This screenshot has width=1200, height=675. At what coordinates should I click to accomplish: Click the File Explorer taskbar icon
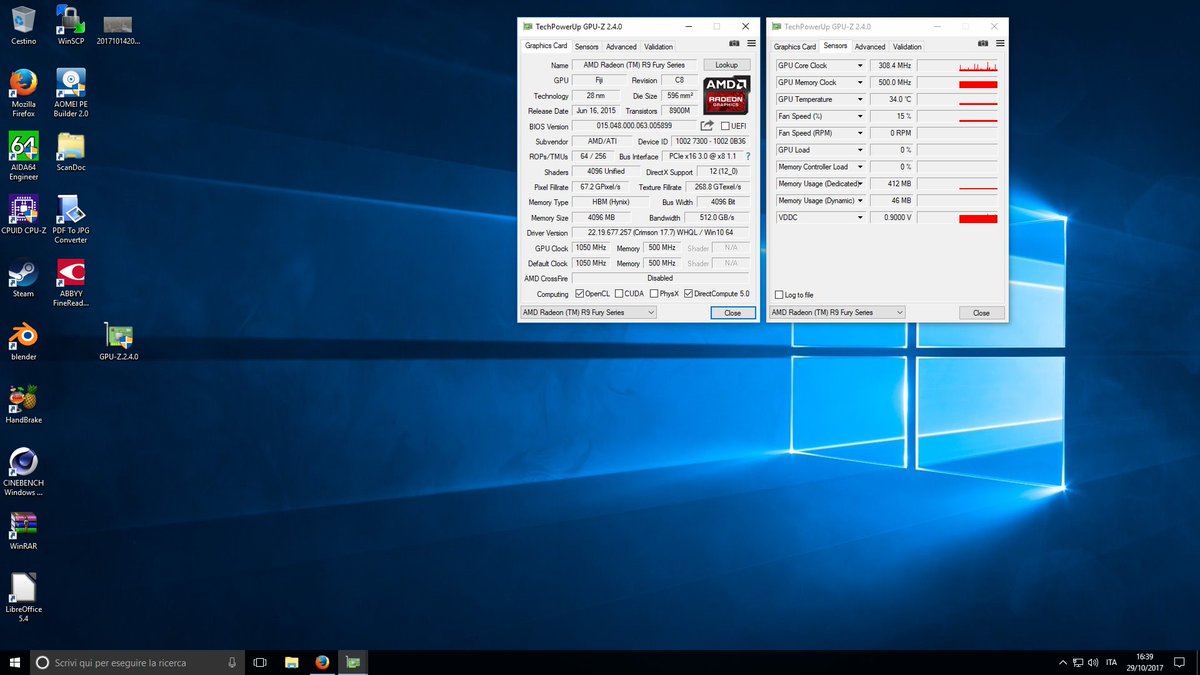(x=291, y=662)
